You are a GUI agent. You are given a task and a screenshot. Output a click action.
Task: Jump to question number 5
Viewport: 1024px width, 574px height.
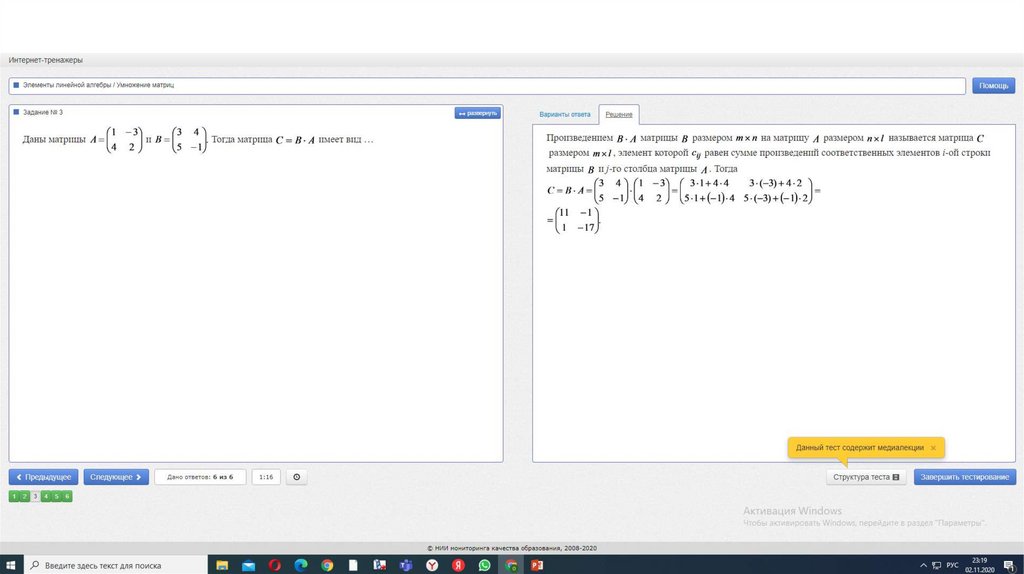pos(57,496)
